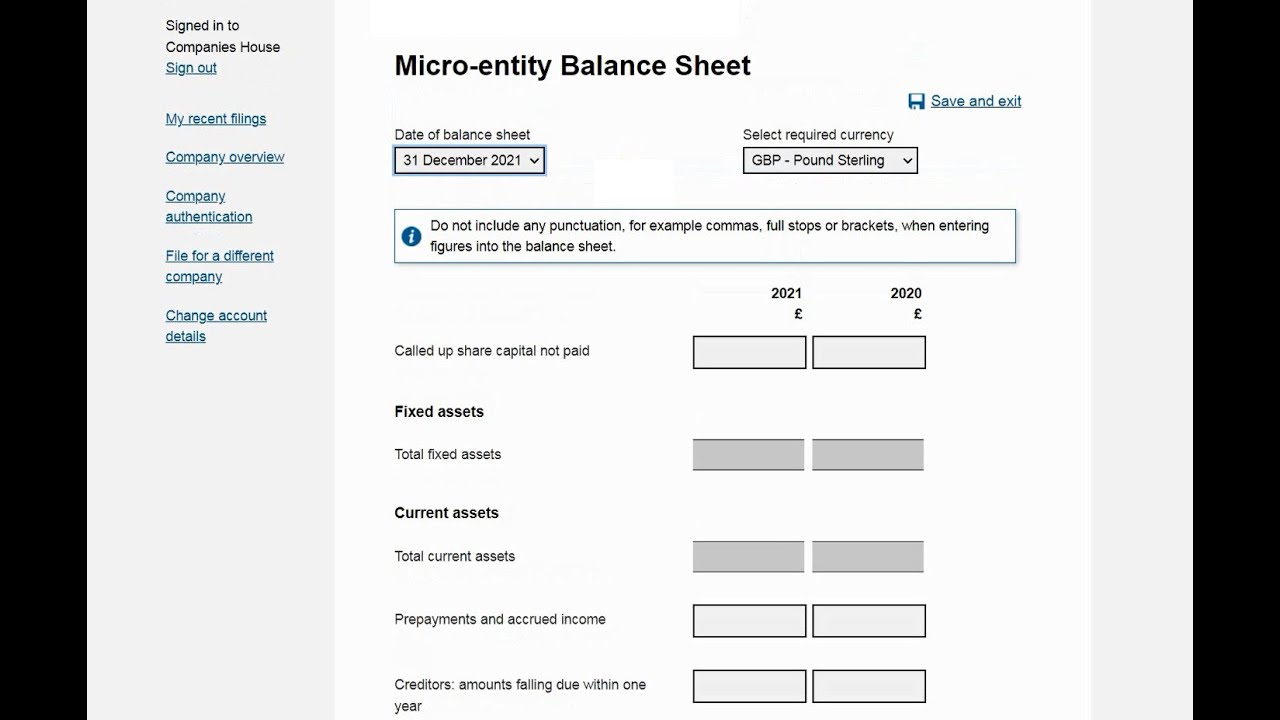Open the GBP - Pound Sterling currency dropdown

pyautogui.click(x=830, y=160)
